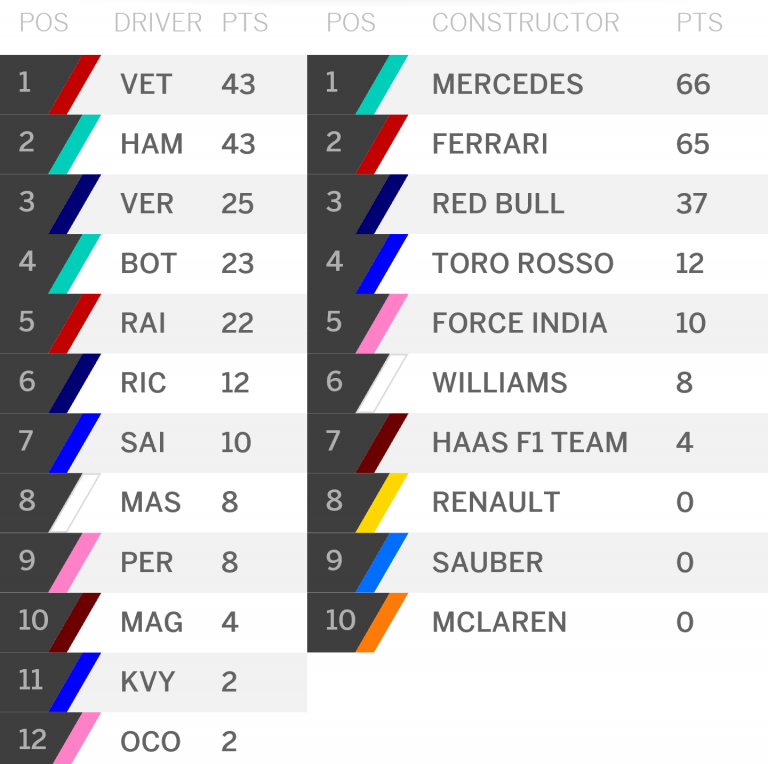768x764 pixels.
Task: Sort by the CONSTRUCTOR column header
Action: tap(526, 23)
